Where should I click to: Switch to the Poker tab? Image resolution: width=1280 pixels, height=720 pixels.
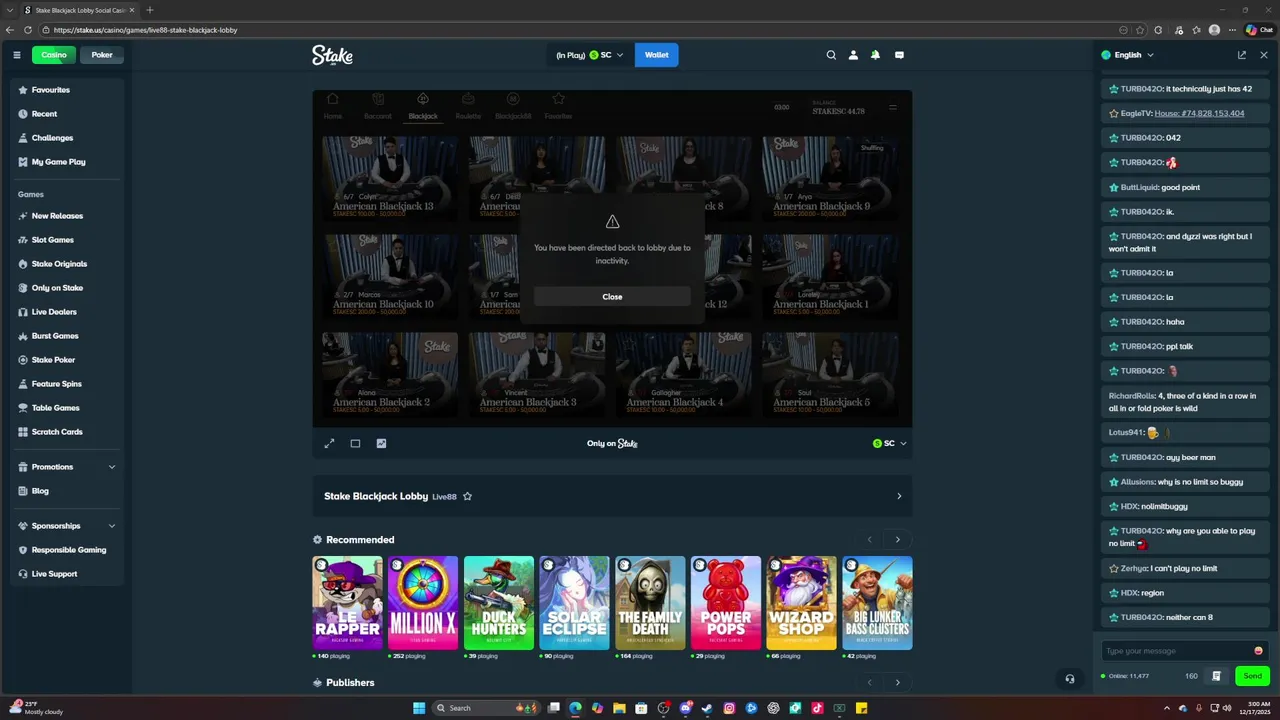pyautogui.click(x=102, y=55)
